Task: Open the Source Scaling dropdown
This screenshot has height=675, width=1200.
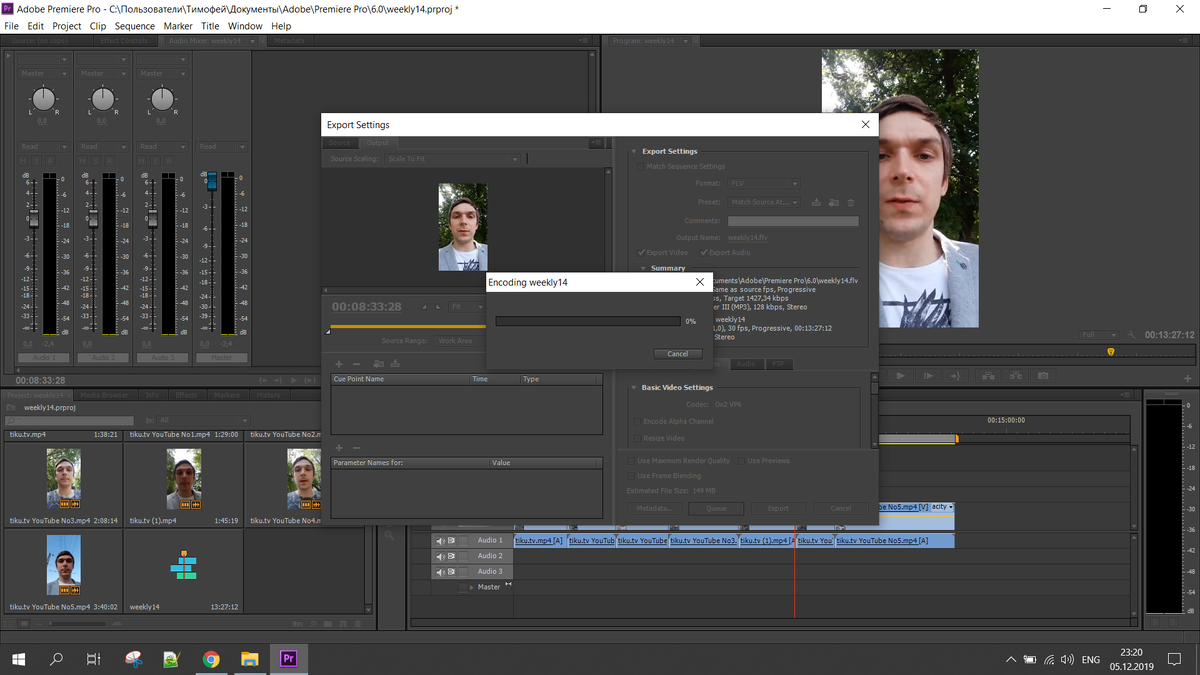Action: tap(454, 159)
